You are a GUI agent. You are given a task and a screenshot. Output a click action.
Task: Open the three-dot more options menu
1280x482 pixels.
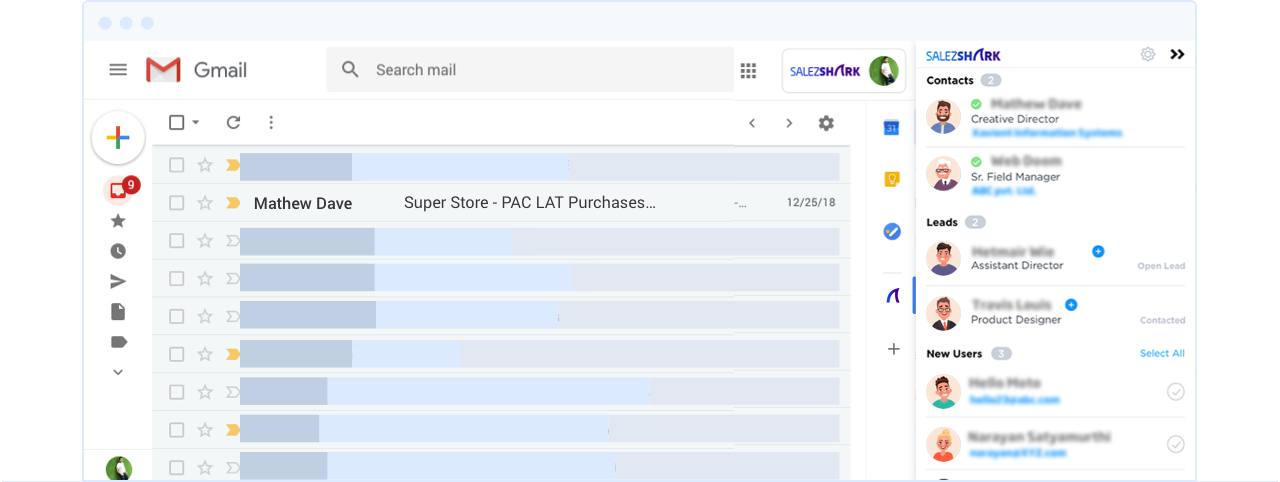(x=271, y=122)
